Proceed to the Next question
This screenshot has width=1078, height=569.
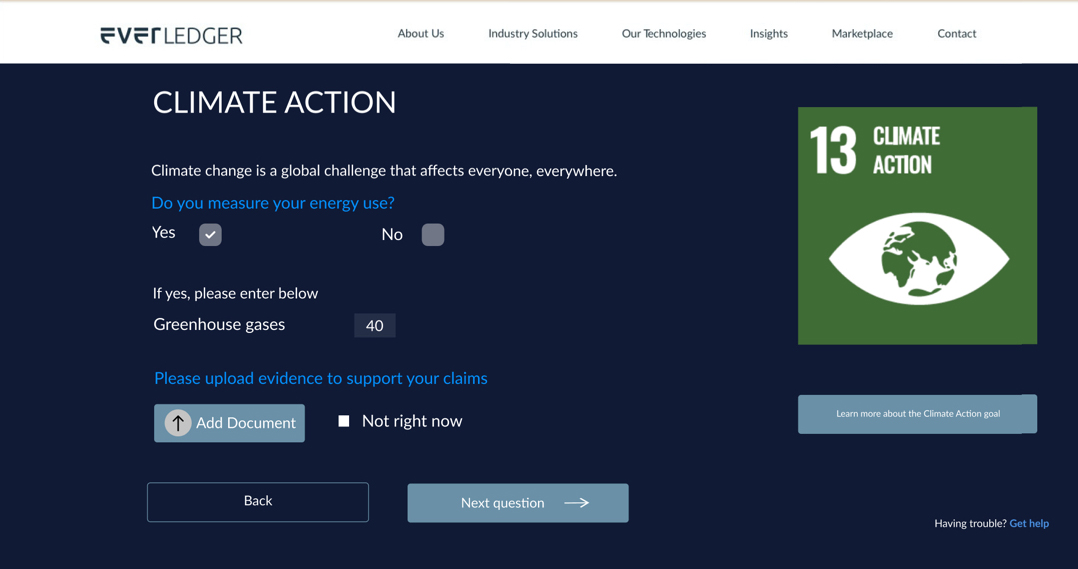tap(518, 503)
